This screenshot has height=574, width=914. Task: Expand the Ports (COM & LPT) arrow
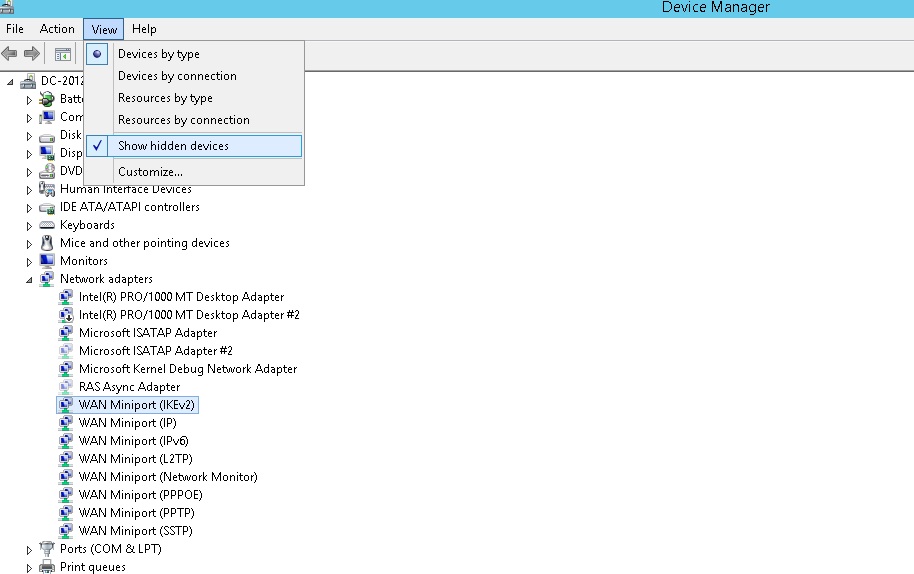29,550
